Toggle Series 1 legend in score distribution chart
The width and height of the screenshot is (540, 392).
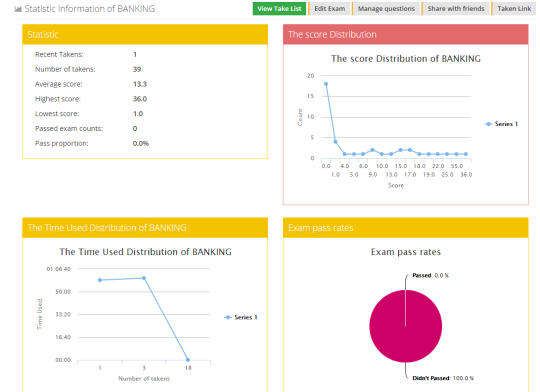[x=501, y=124]
